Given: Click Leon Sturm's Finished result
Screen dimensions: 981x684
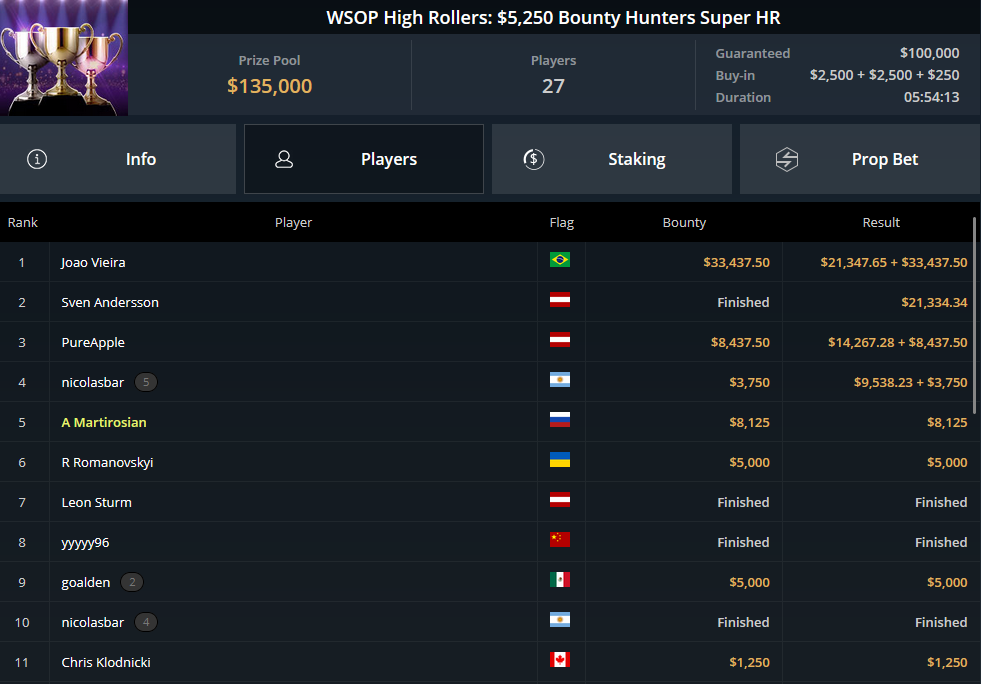Looking at the screenshot, I should click(941, 503).
